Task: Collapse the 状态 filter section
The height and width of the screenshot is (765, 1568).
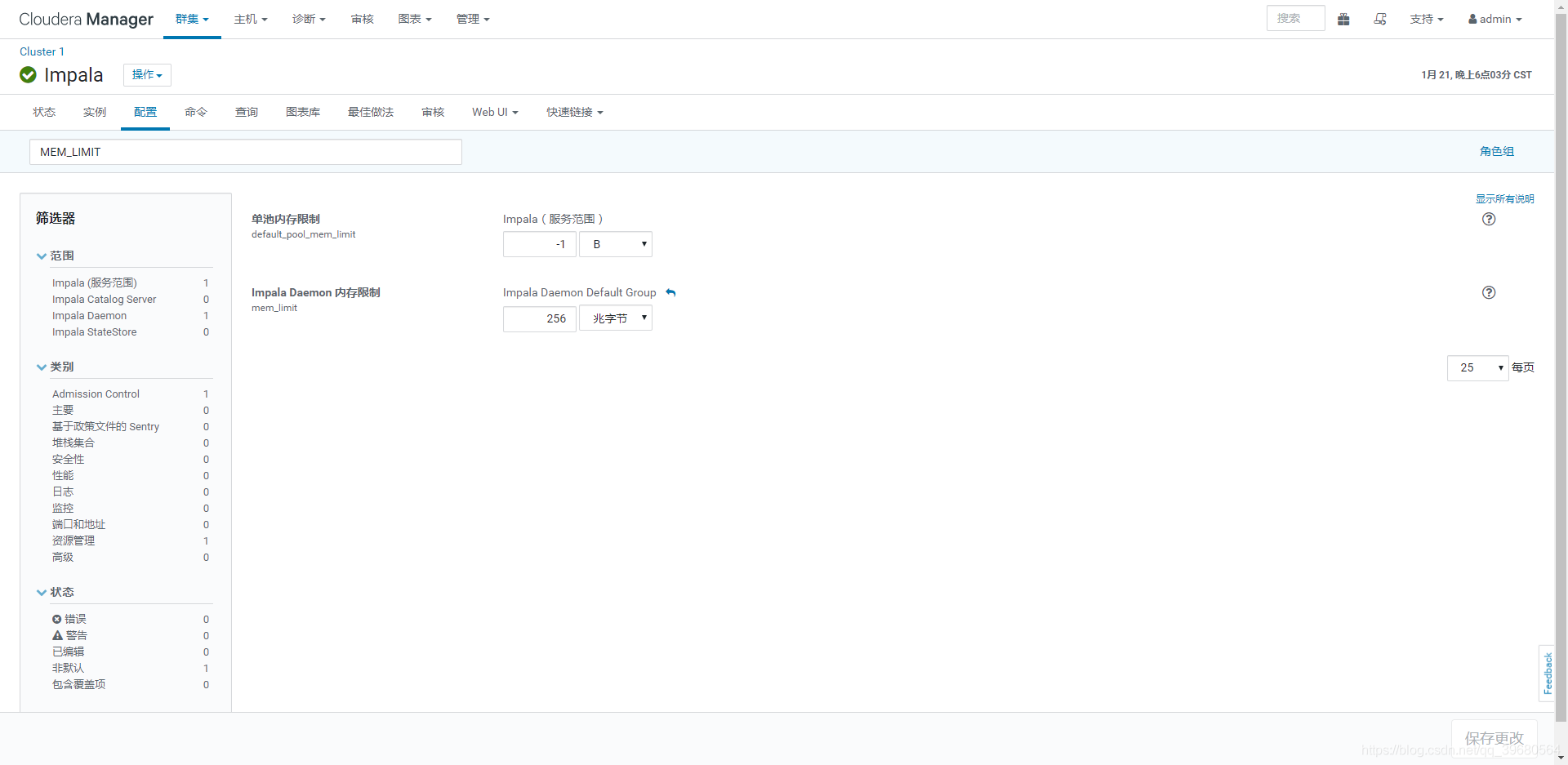Action: [56, 592]
